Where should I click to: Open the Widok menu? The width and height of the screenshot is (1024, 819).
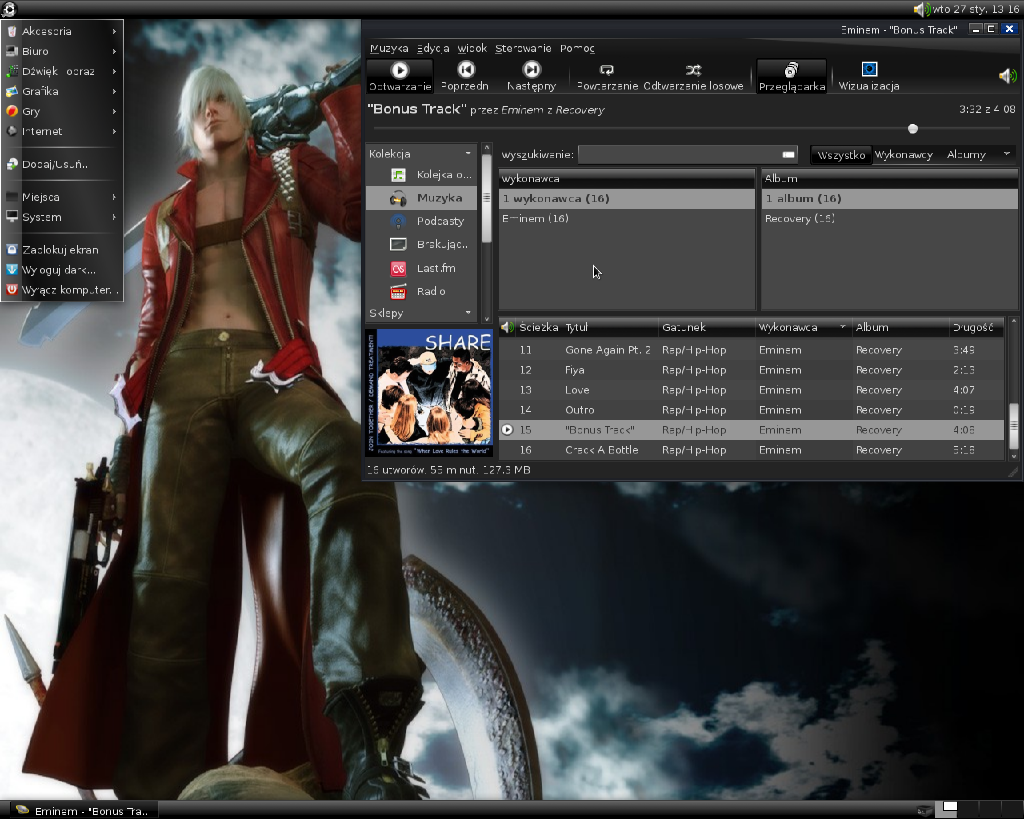(472, 48)
